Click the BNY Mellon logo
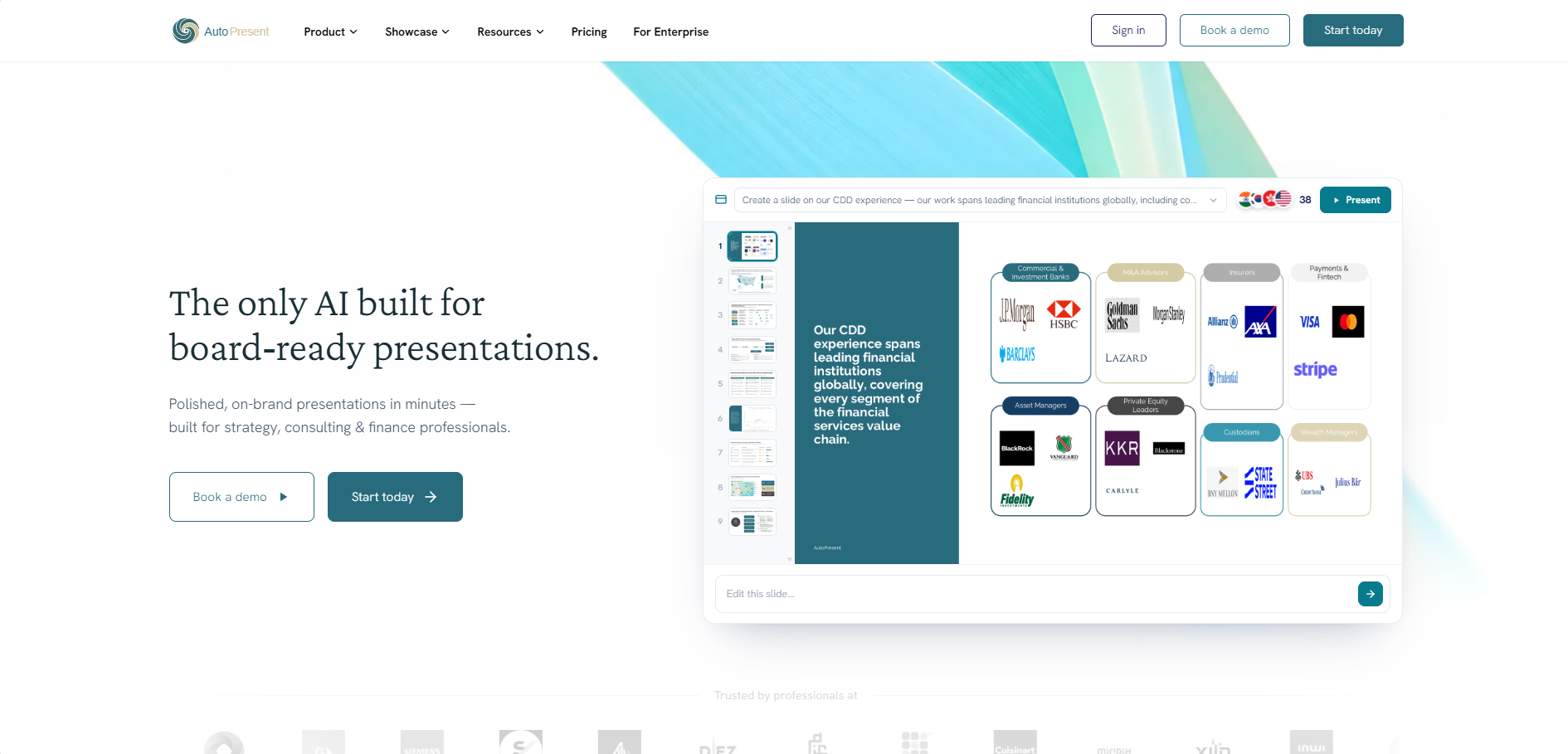This screenshot has height=754, width=1568. click(x=1223, y=483)
